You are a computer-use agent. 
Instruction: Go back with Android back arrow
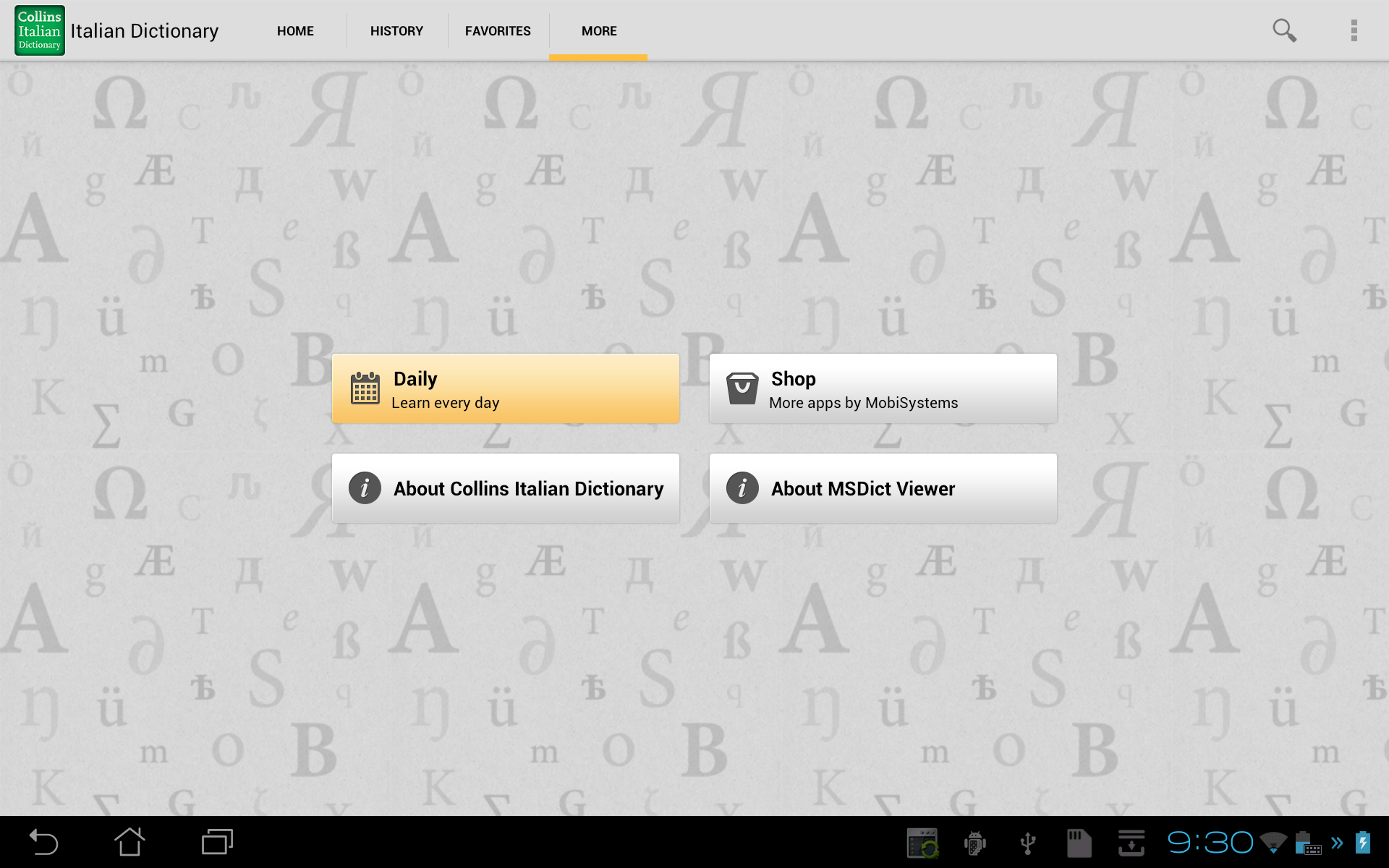pyautogui.click(x=43, y=842)
